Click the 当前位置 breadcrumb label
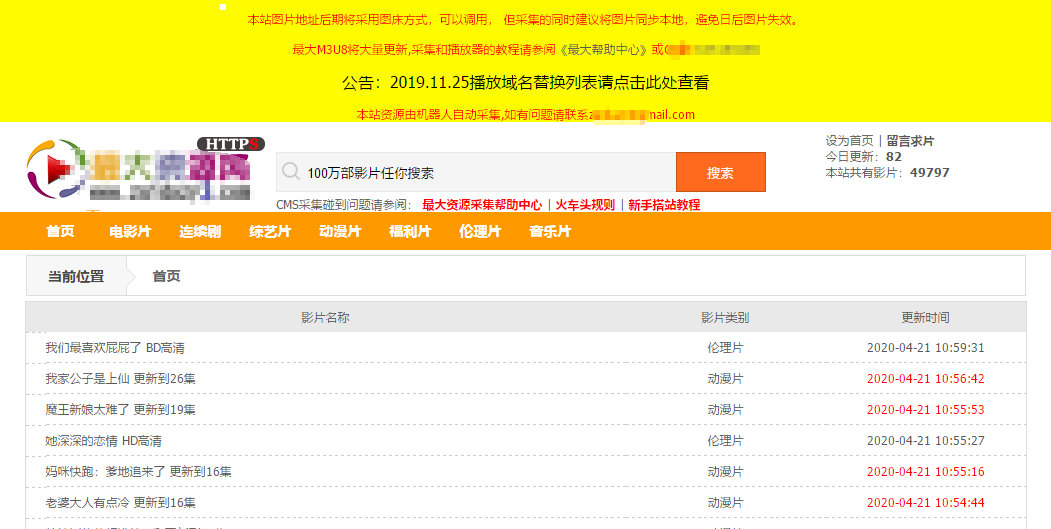The width and height of the screenshot is (1051, 529). pos(76,276)
